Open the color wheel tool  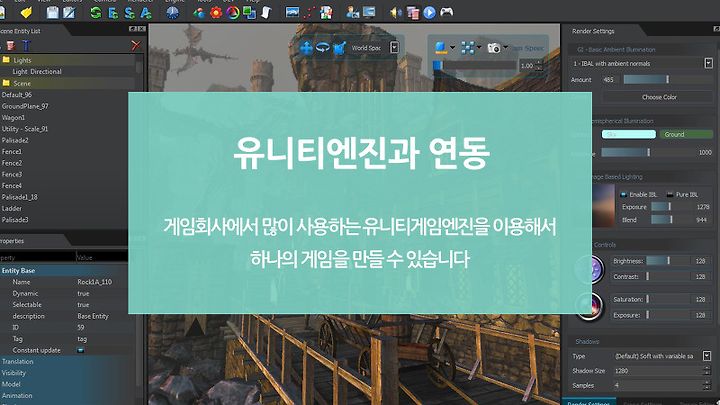(233, 13)
